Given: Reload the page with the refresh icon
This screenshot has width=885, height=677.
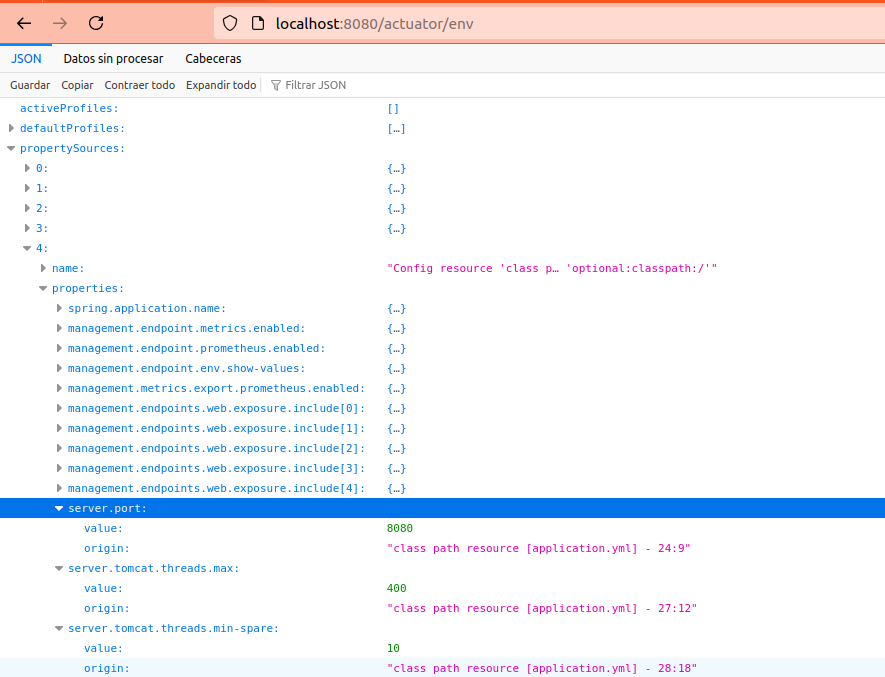Looking at the screenshot, I should coord(96,23).
